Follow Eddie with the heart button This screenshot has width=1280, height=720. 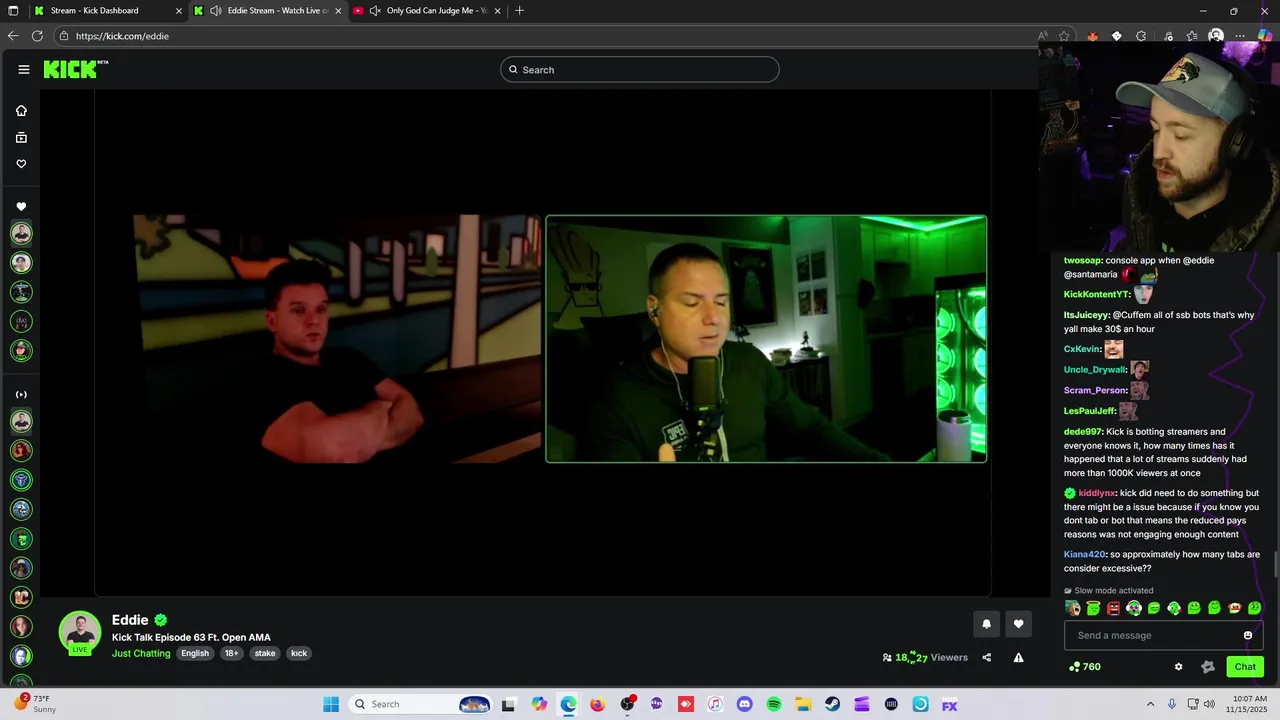[1018, 624]
